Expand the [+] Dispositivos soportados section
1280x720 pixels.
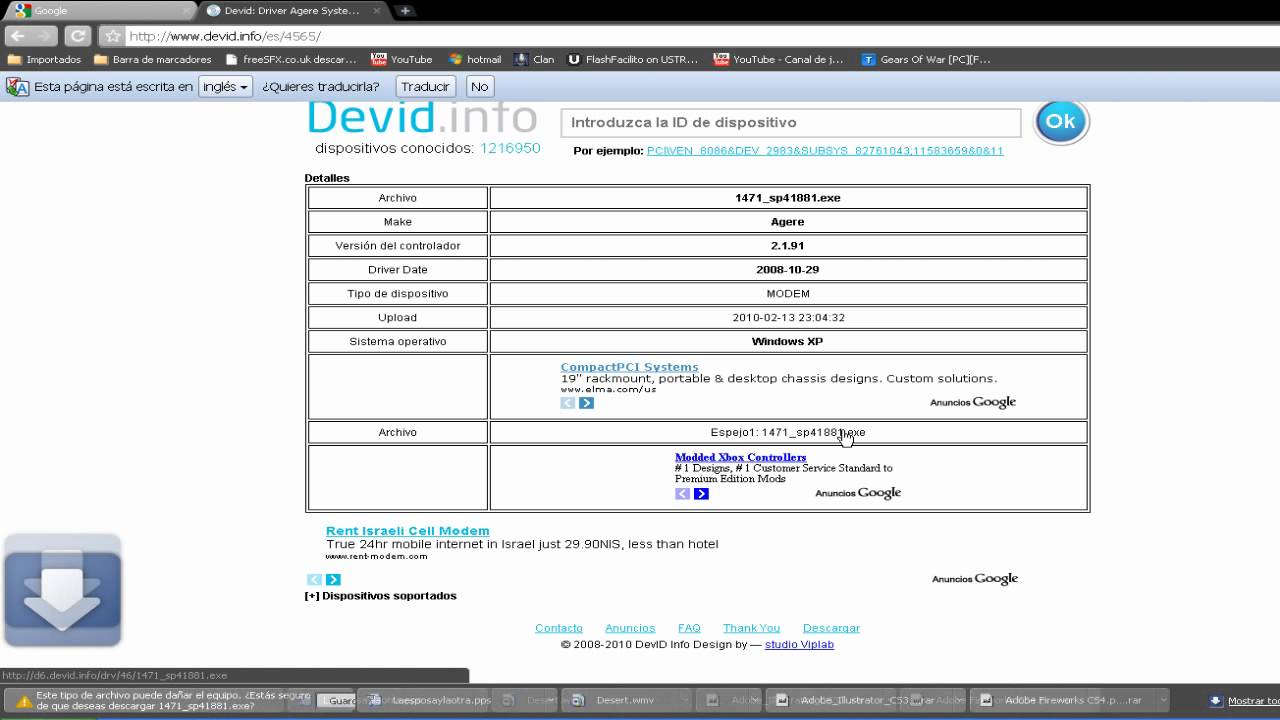pos(380,596)
